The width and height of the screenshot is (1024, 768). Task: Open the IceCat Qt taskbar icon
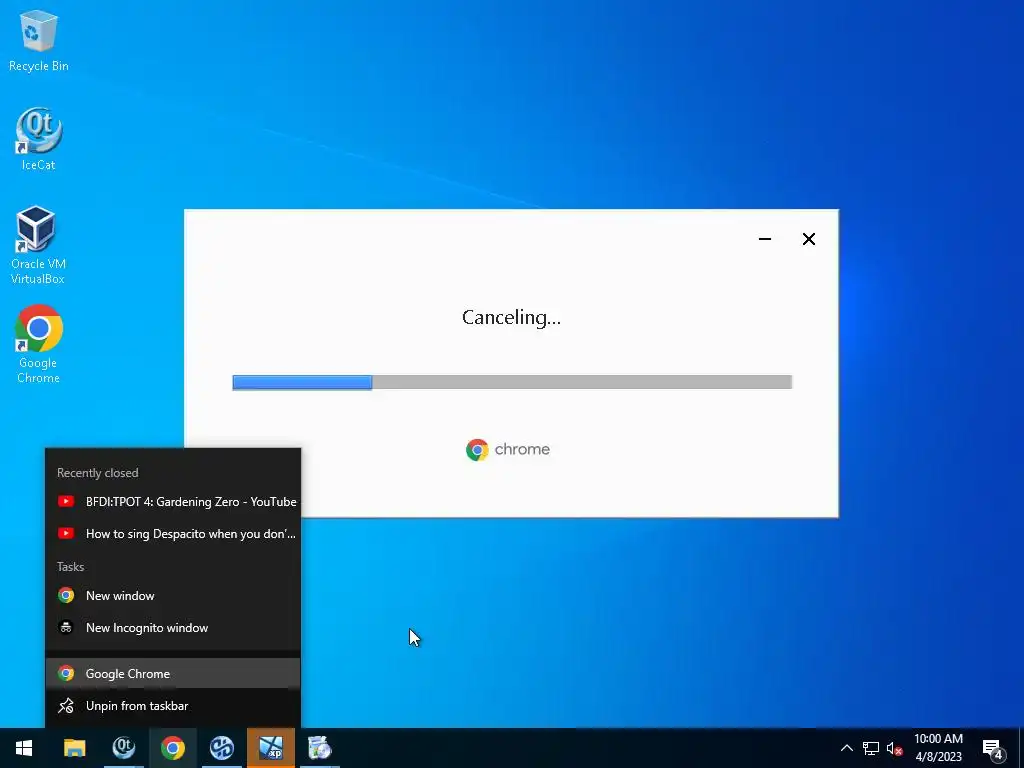click(123, 748)
